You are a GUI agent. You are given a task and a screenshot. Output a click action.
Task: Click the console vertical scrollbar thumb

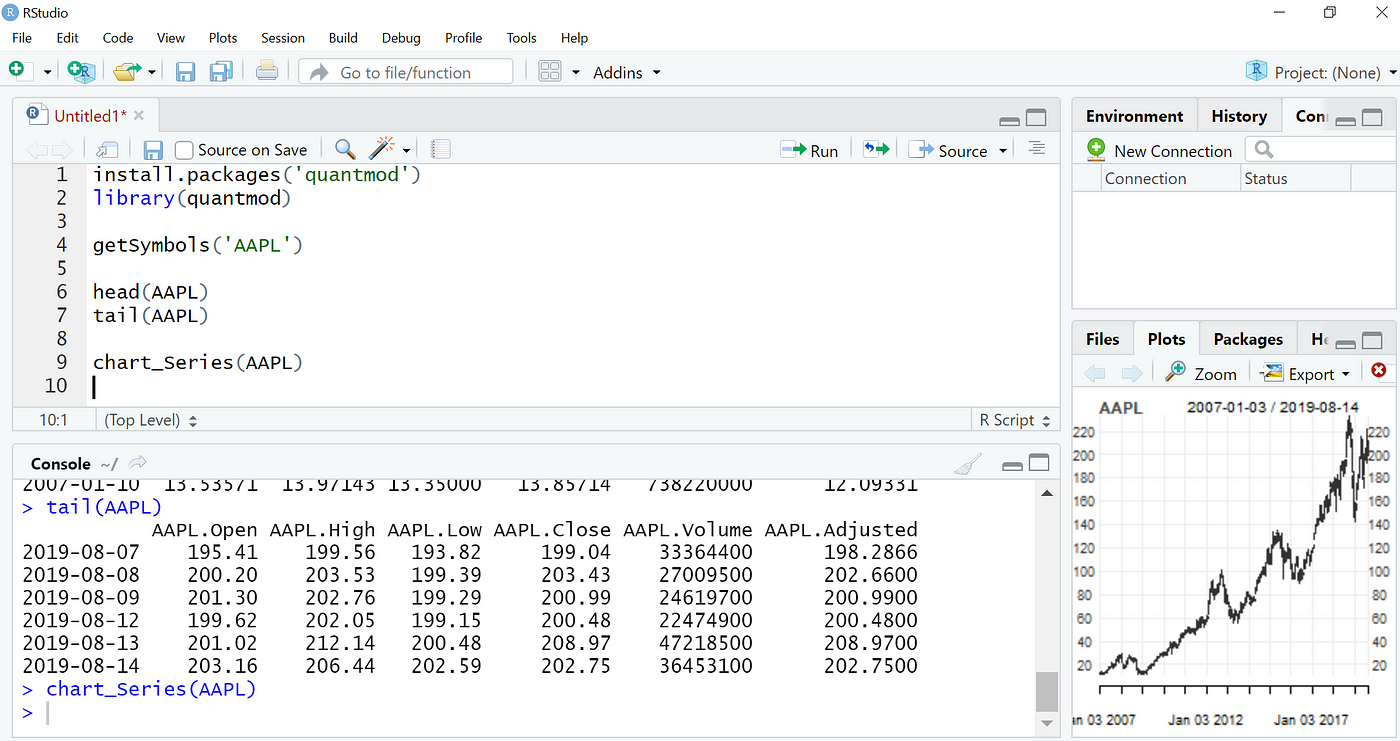tap(1046, 690)
